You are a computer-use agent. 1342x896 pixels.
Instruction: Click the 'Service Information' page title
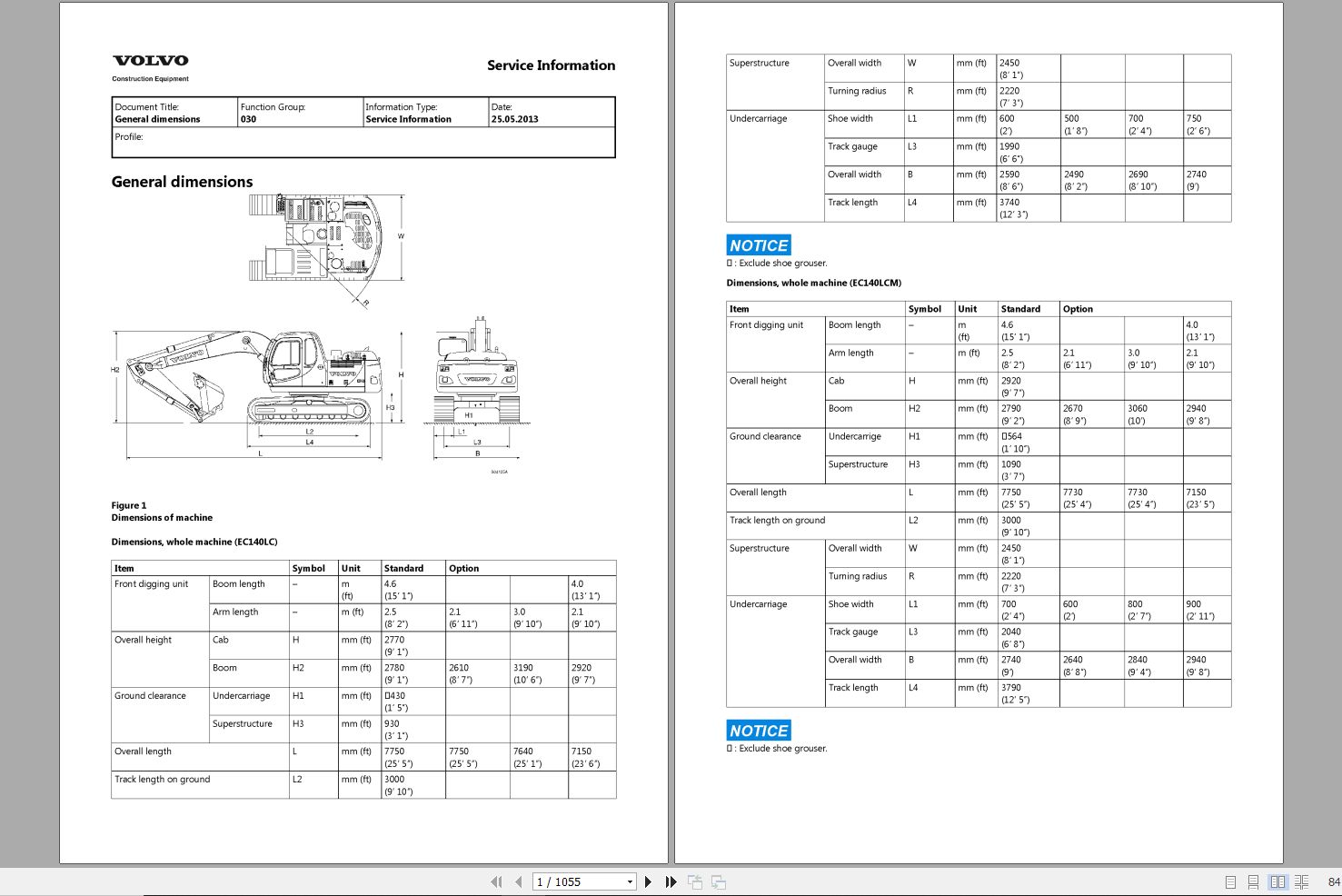[x=551, y=65]
